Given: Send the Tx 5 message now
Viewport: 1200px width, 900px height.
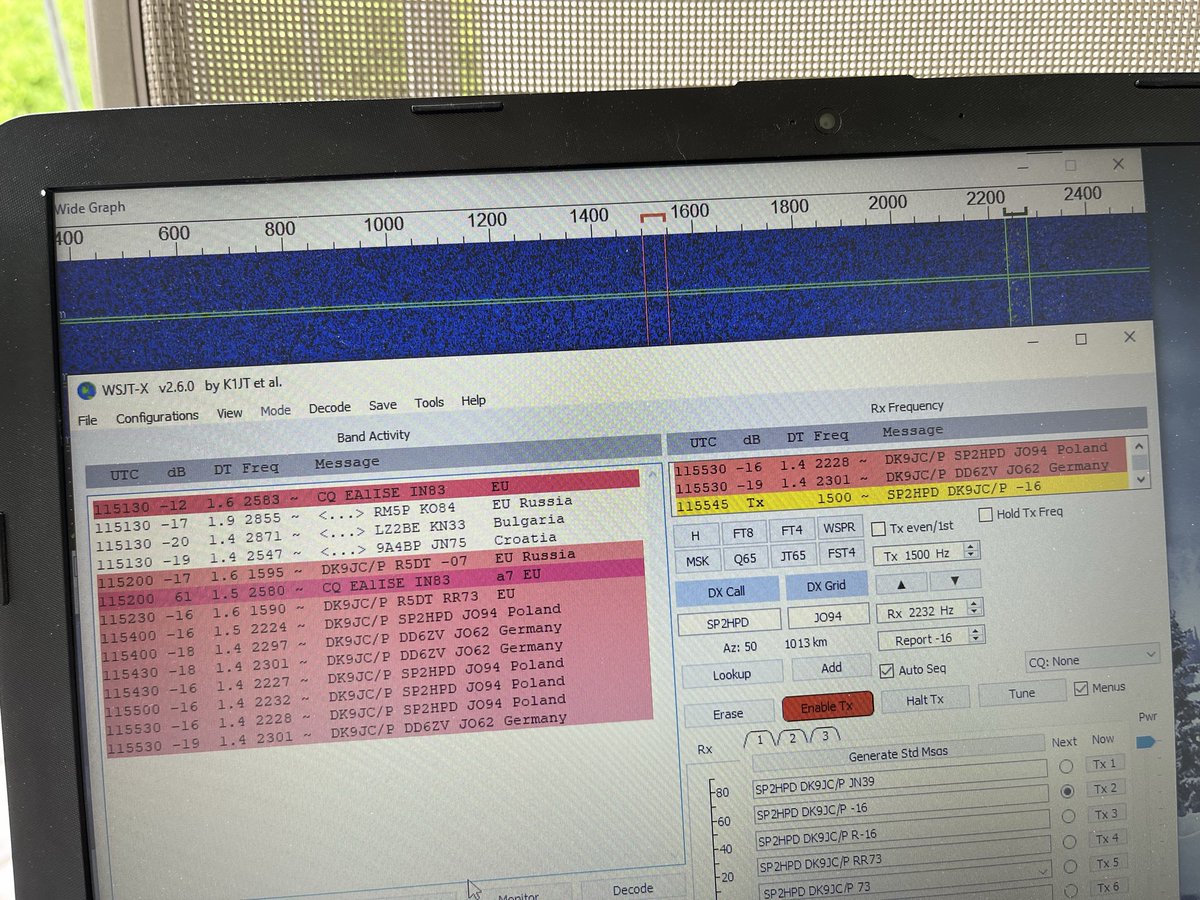Looking at the screenshot, I should click(x=1109, y=862).
